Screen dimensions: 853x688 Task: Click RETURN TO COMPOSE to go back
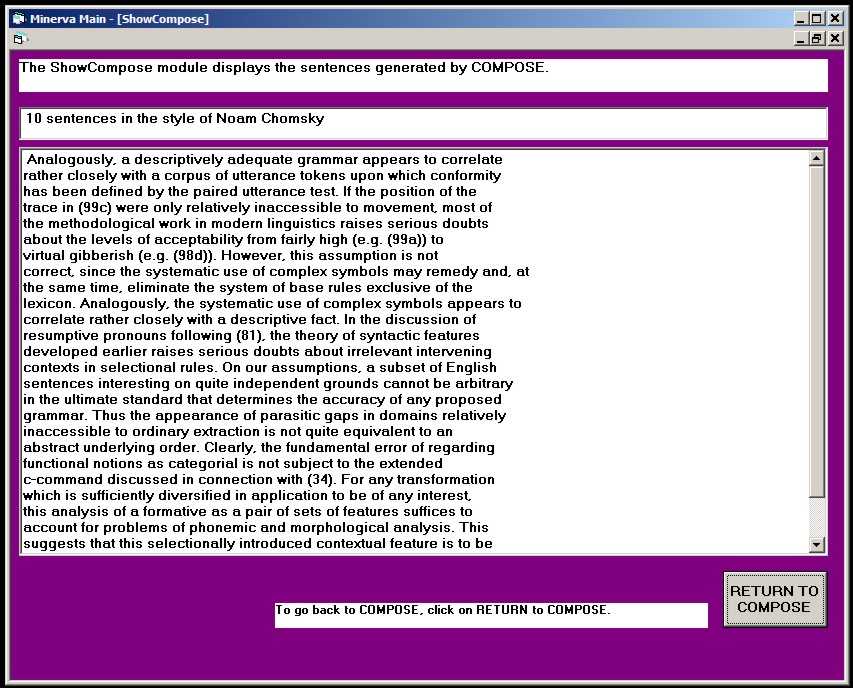coord(775,598)
